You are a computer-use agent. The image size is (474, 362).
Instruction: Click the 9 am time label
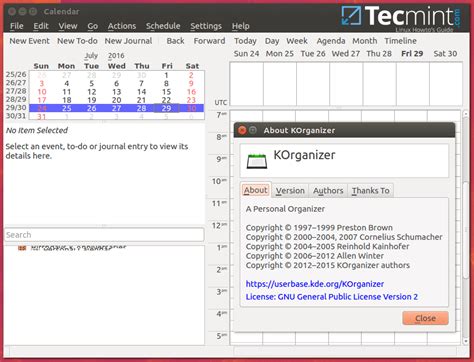point(221,159)
